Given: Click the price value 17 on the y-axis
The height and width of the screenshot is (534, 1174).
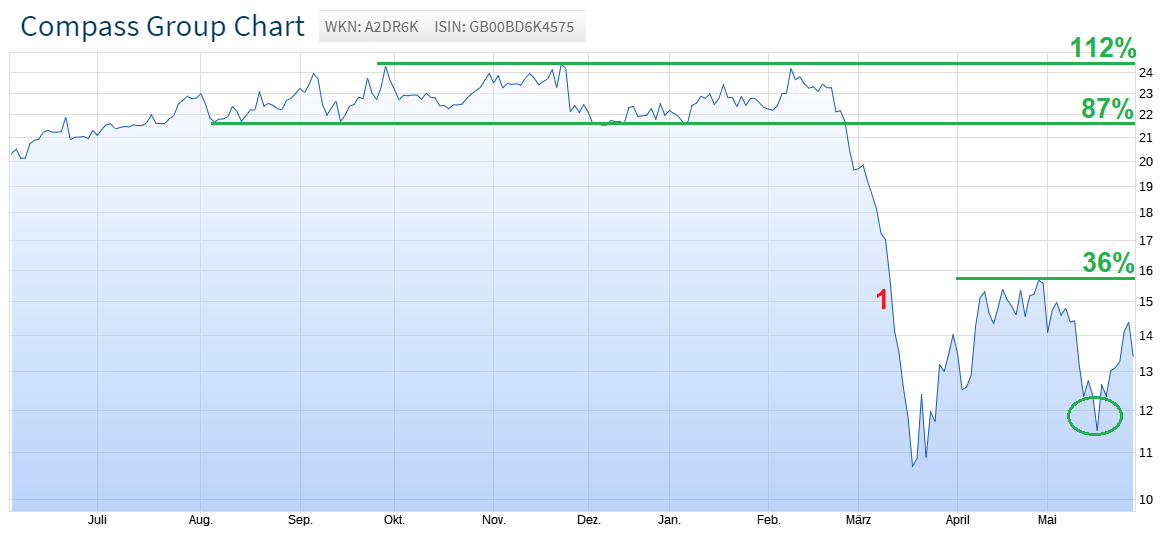Looking at the screenshot, I should [x=1146, y=241].
